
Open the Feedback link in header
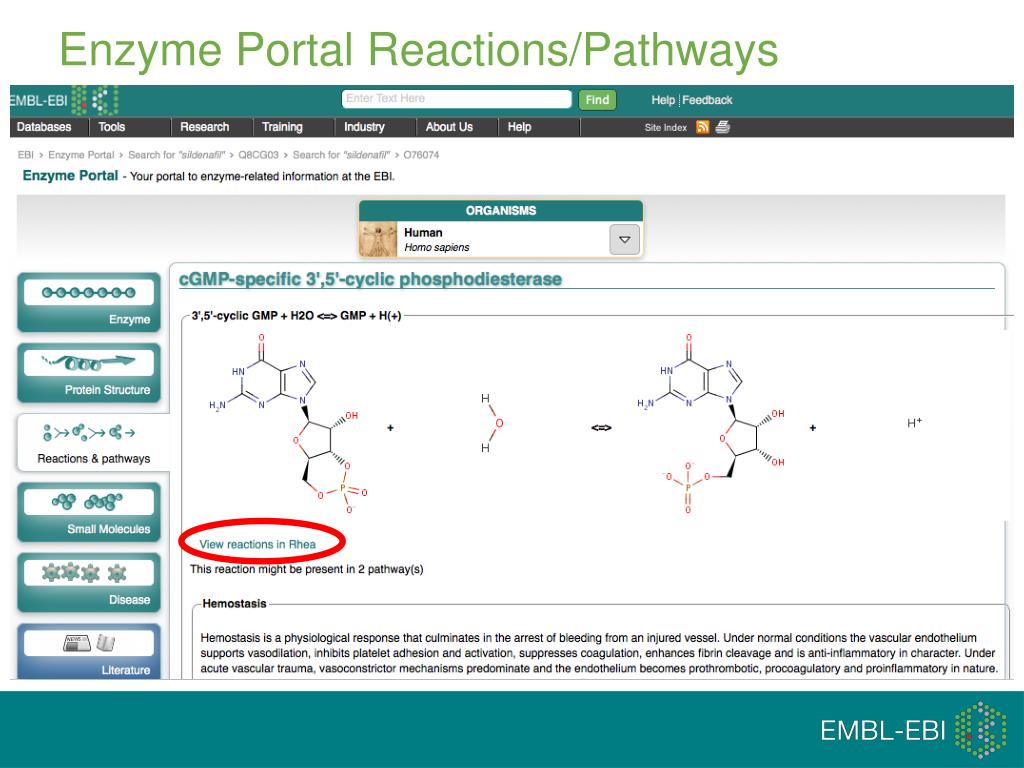click(707, 100)
